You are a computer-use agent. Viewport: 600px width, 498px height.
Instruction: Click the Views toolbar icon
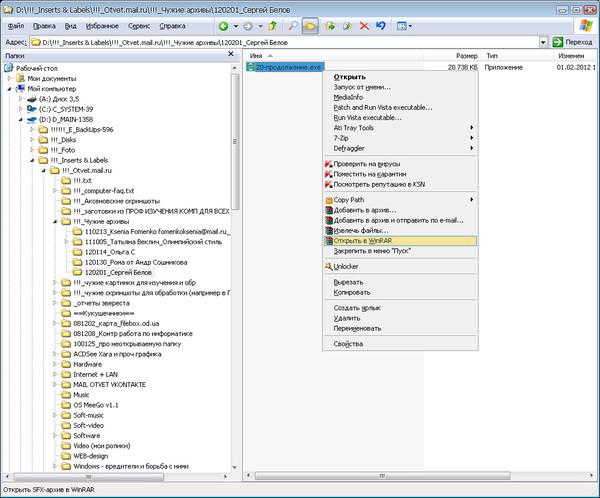coord(401,26)
